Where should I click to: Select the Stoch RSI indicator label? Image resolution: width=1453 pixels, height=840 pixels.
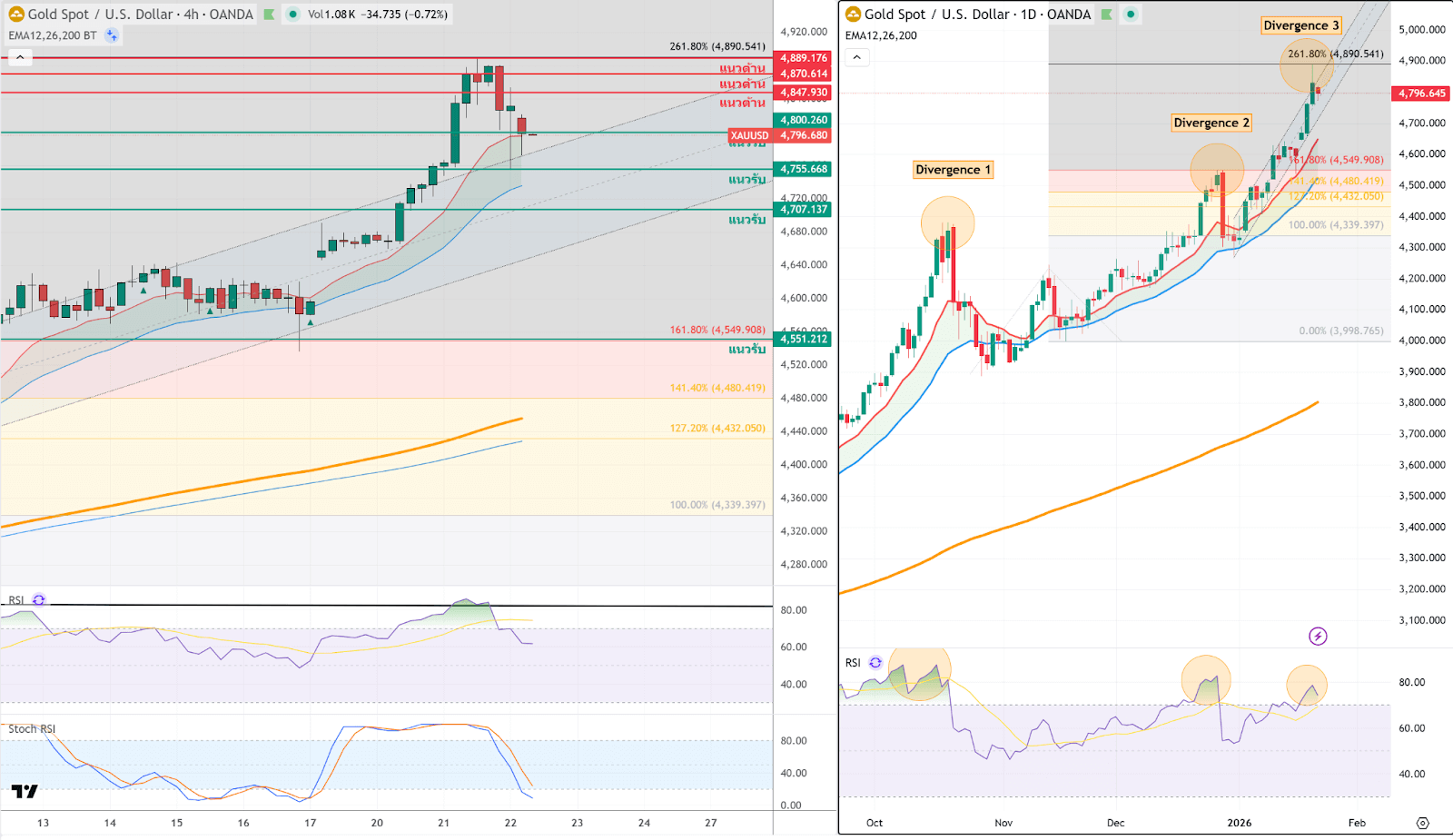[x=32, y=729]
